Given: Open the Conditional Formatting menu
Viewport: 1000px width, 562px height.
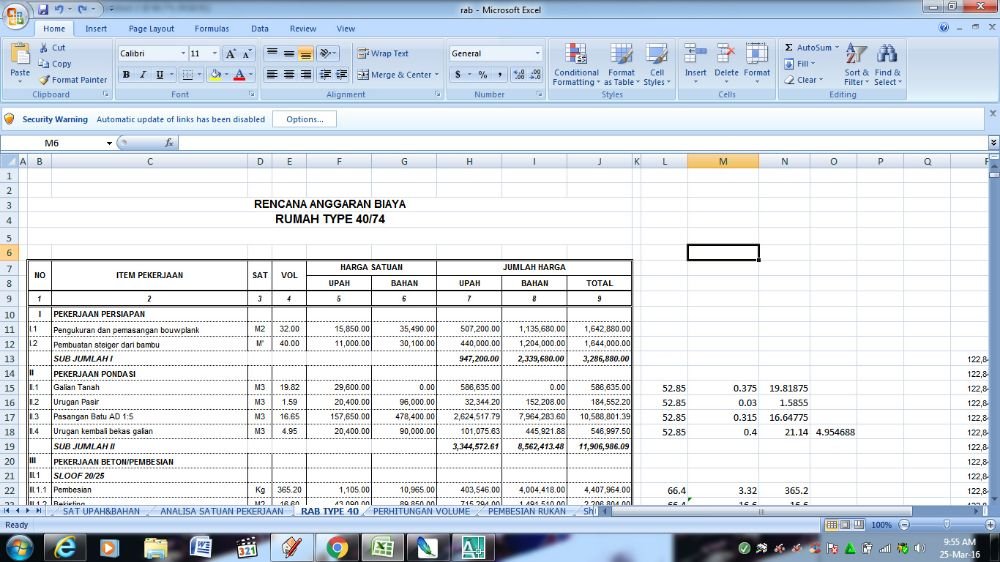Looking at the screenshot, I should click(x=576, y=65).
